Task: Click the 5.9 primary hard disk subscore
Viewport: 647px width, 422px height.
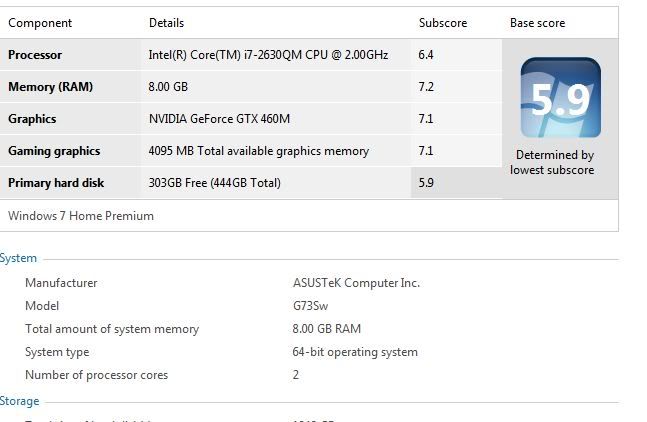Action: (426, 183)
